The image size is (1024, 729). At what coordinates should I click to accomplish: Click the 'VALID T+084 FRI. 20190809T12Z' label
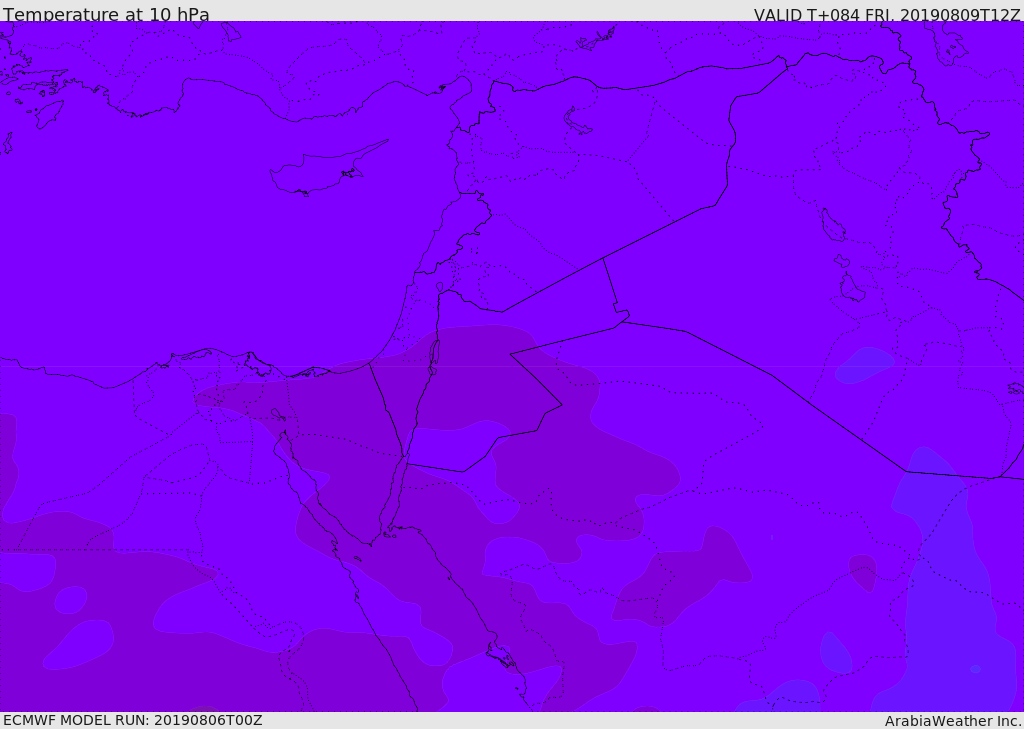[887, 14]
